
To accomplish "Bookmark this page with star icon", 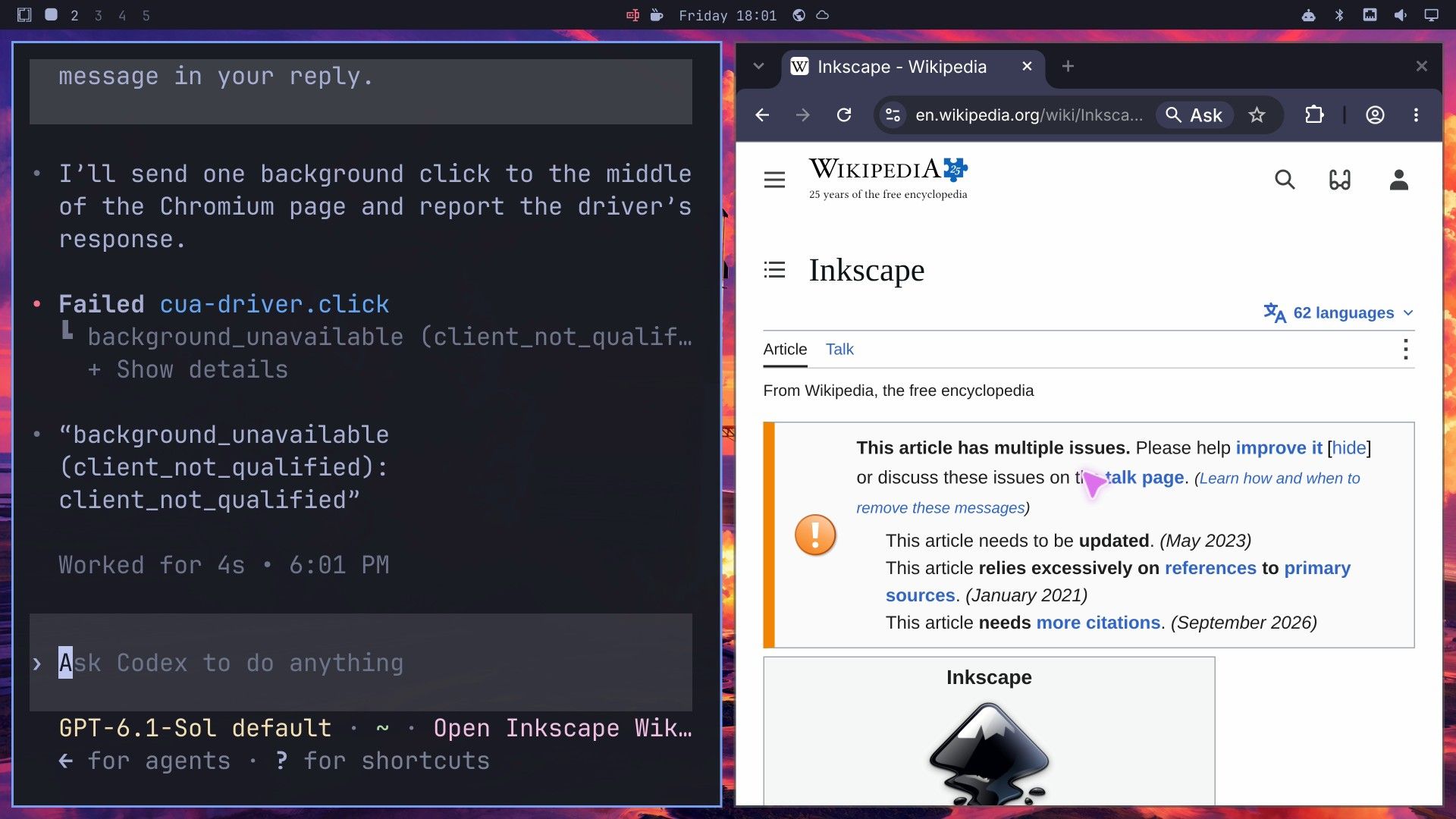I will 1257,115.
